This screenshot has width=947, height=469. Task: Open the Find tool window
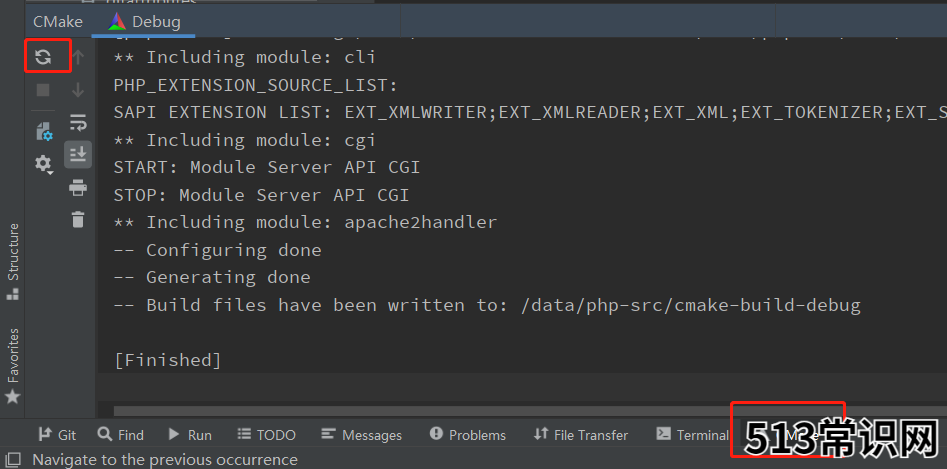[121, 435]
